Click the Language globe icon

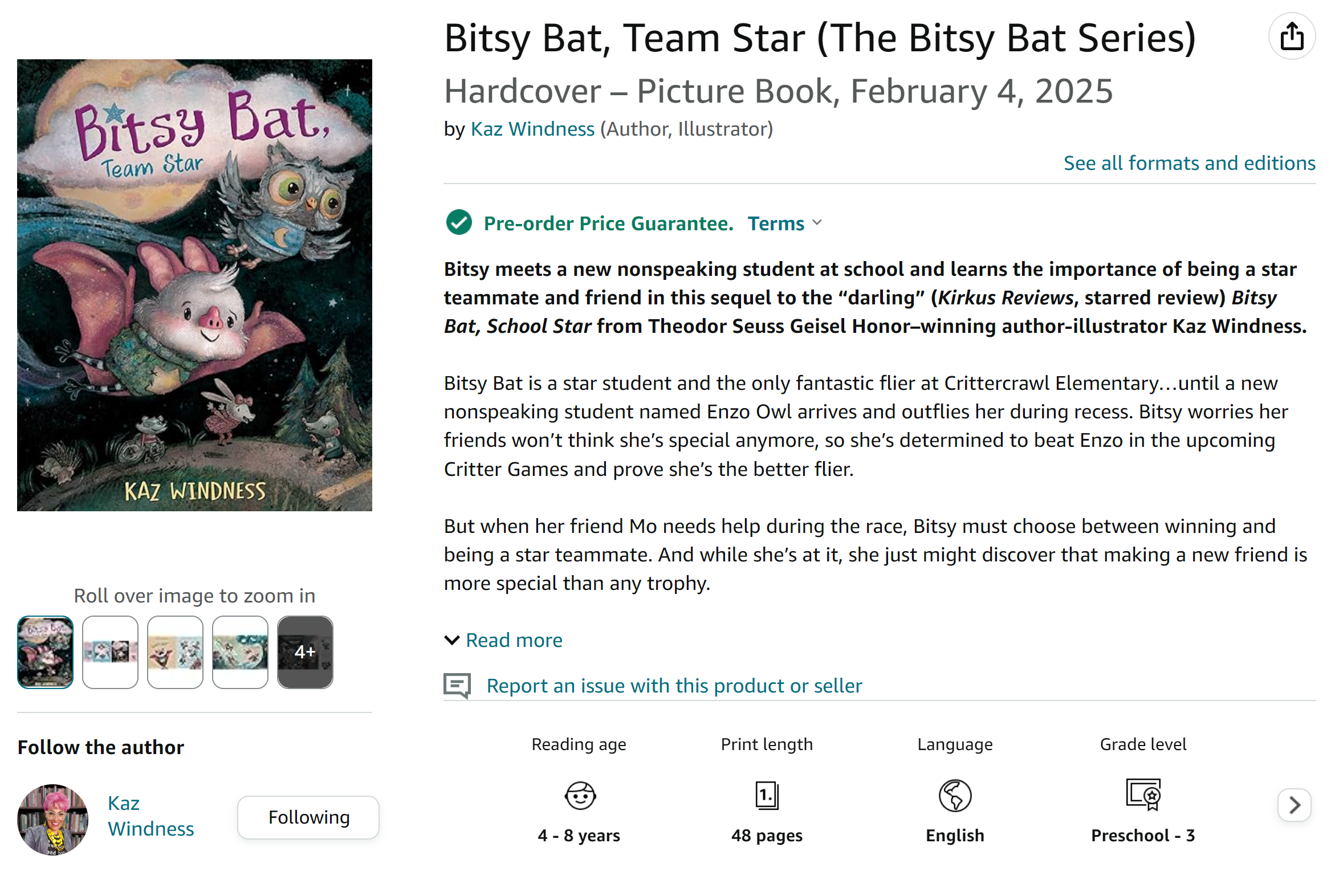tap(954, 796)
